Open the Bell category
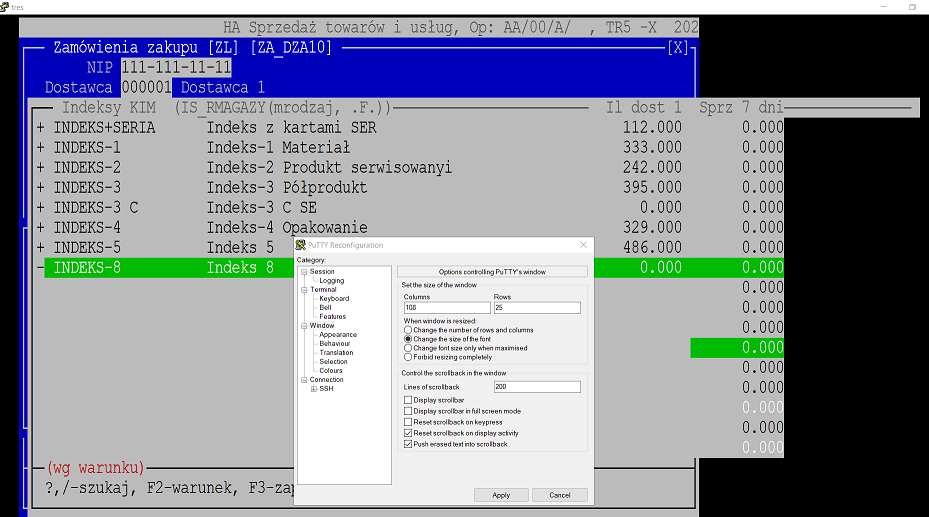This screenshot has width=929, height=517. pos(325,307)
